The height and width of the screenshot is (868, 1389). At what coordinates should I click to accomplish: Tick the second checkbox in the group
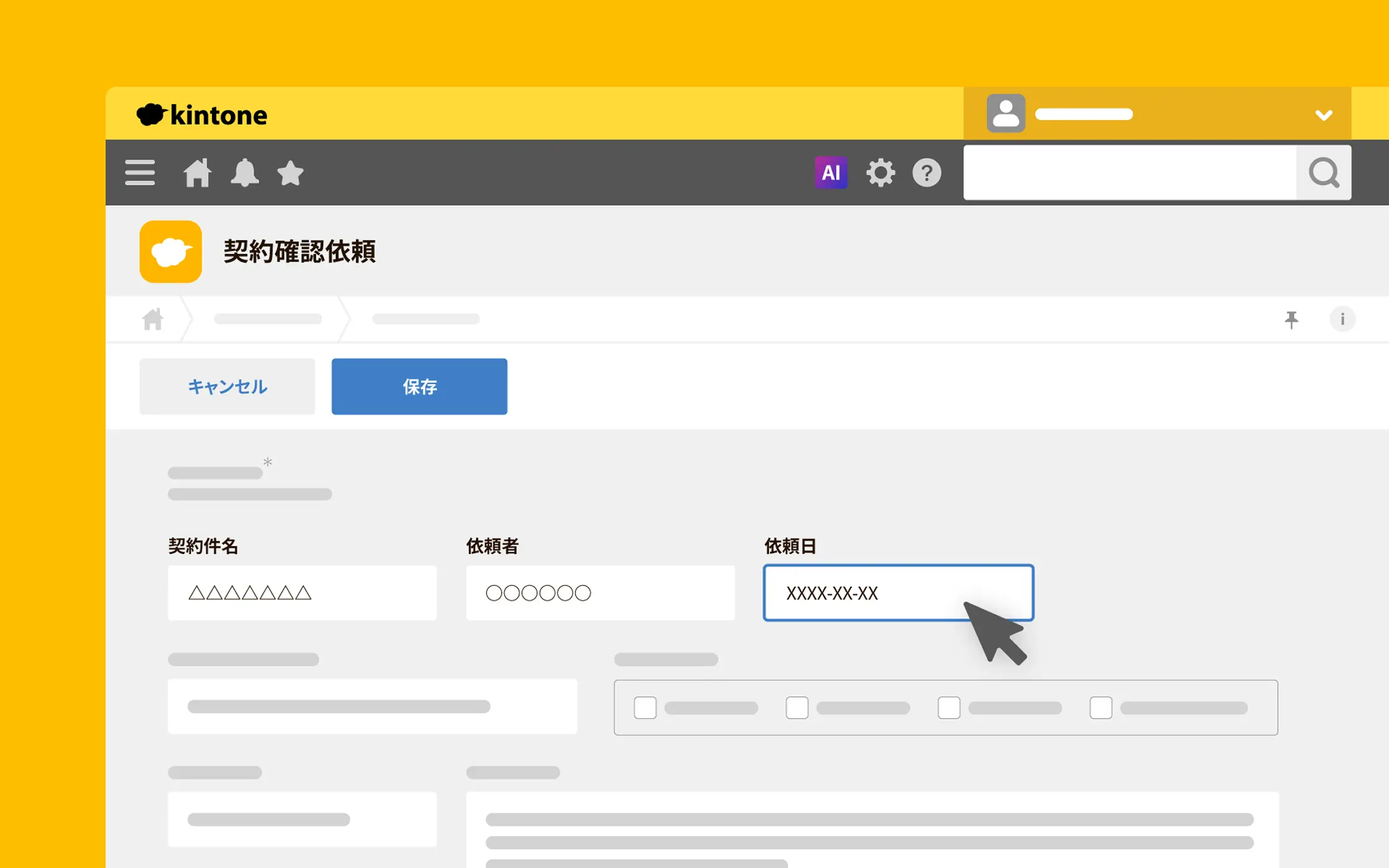coord(797,707)
